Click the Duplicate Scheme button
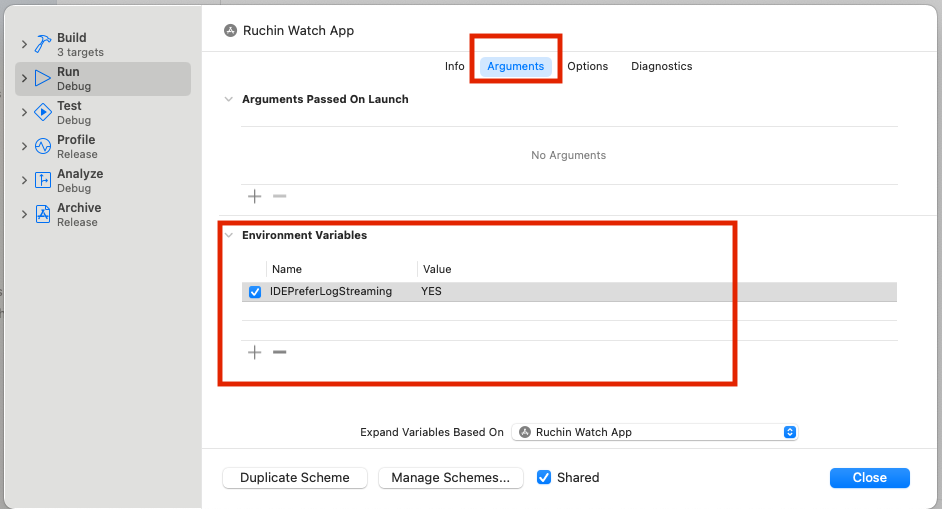Image resolution: width=942 pixels, height=509 pixels. (295, 478)
